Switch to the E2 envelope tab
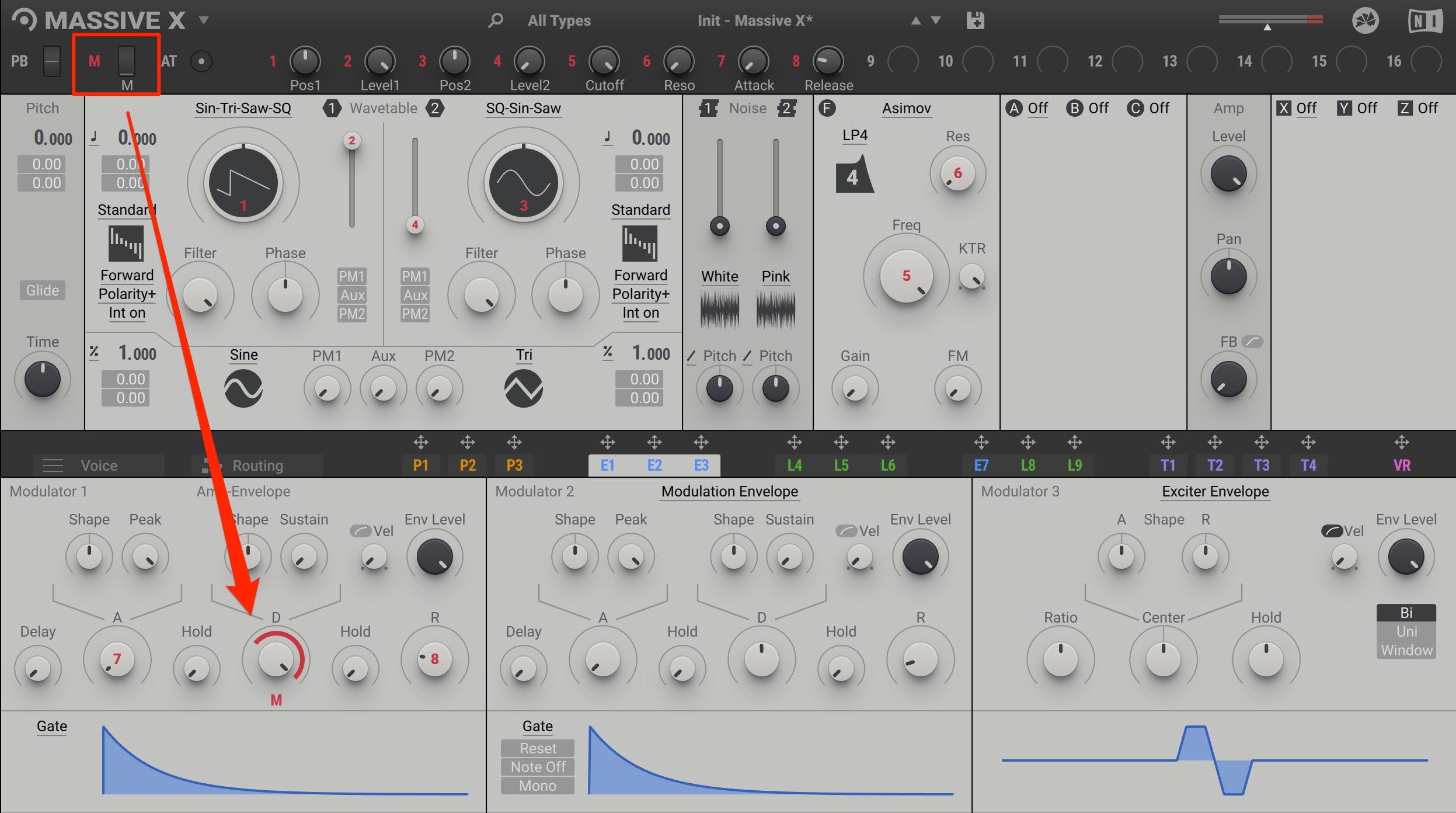1456x813 pixels. 654,465
